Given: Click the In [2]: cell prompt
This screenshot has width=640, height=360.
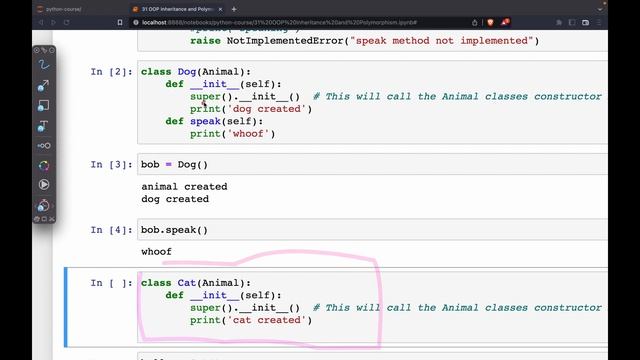Looking at the screenshot, I should (x=111, y=72).
